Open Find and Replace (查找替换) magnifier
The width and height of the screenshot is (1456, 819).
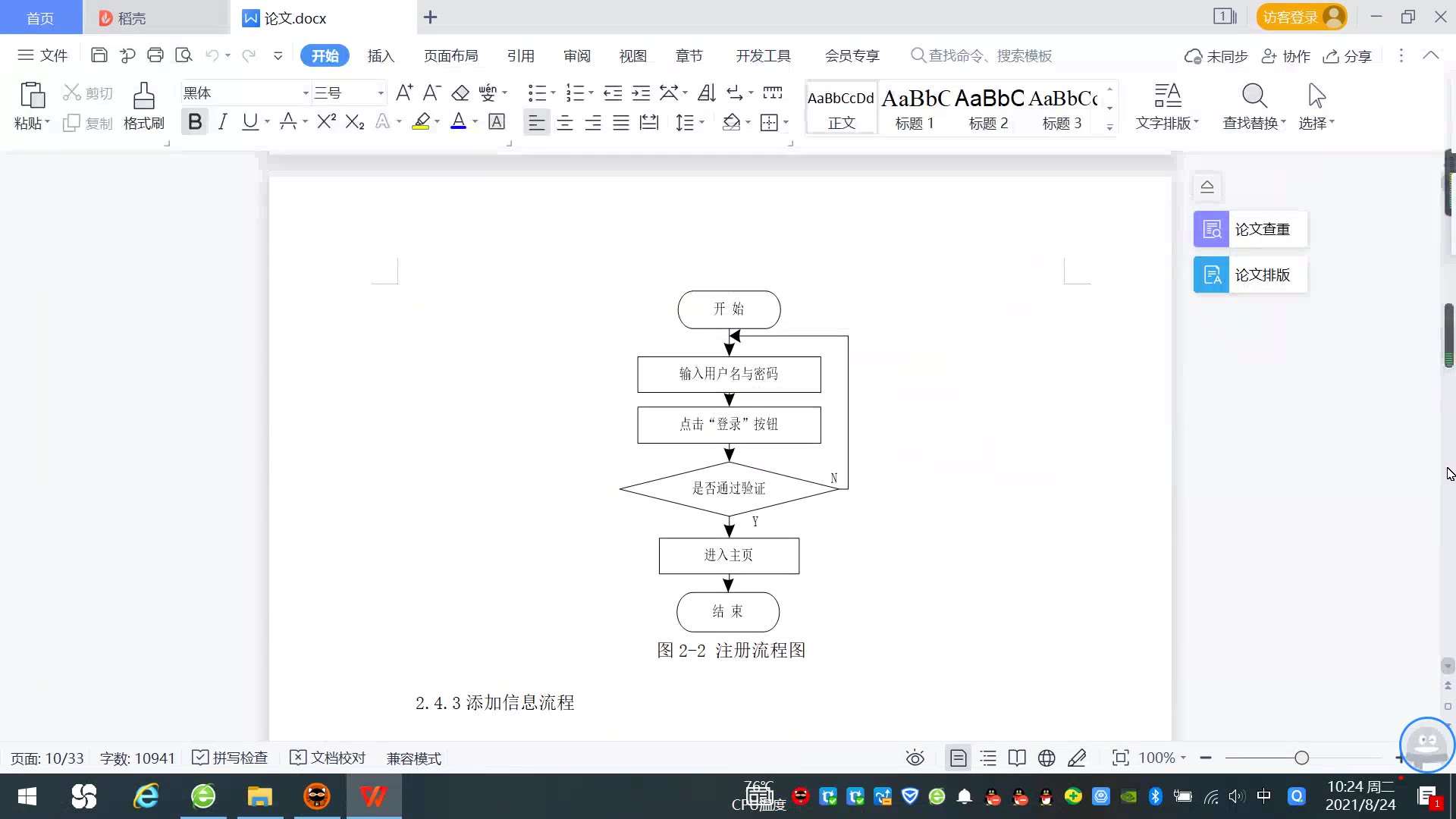pyautogui.click(x=1254, y=96)
